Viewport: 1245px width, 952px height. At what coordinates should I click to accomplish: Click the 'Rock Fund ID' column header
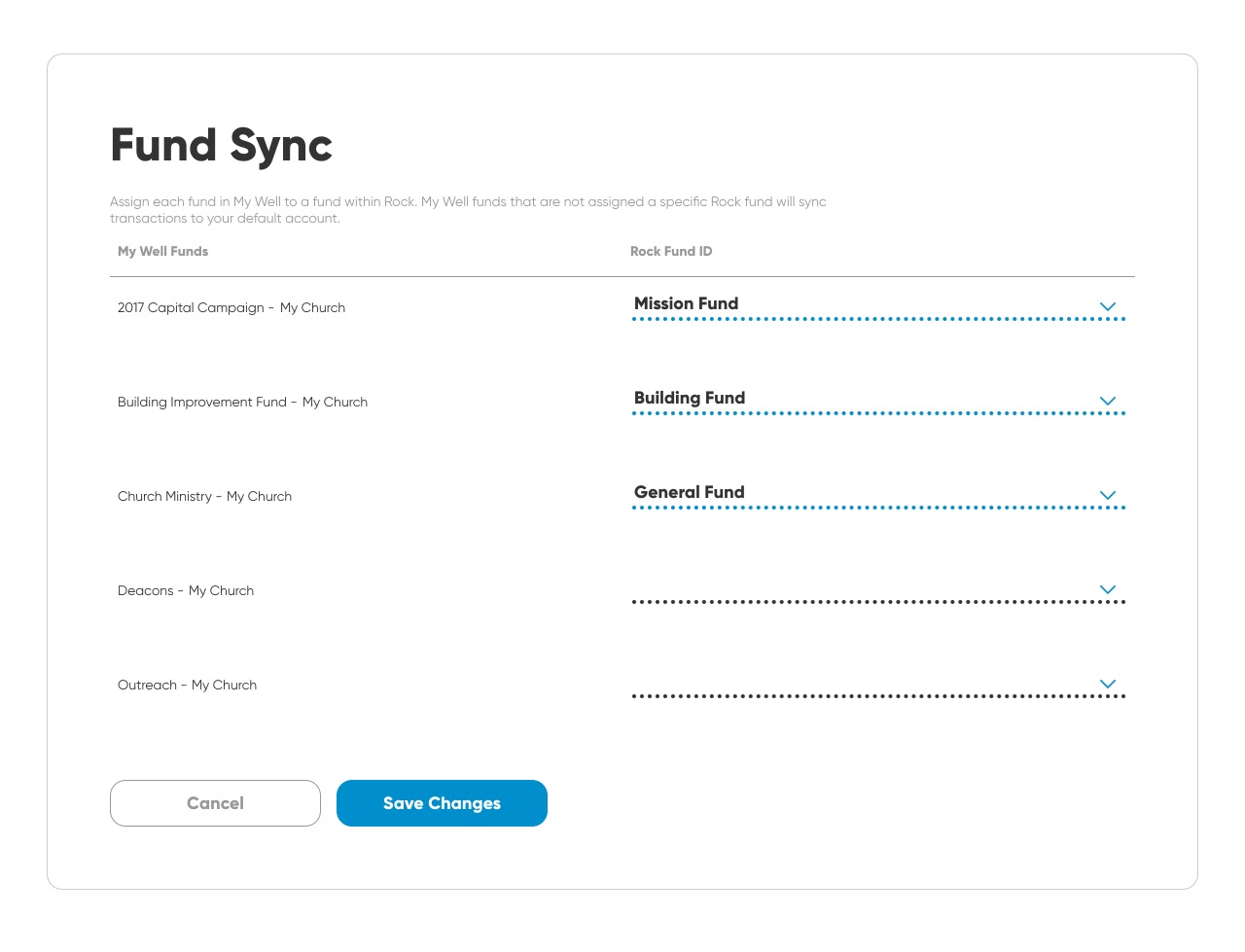671,251
